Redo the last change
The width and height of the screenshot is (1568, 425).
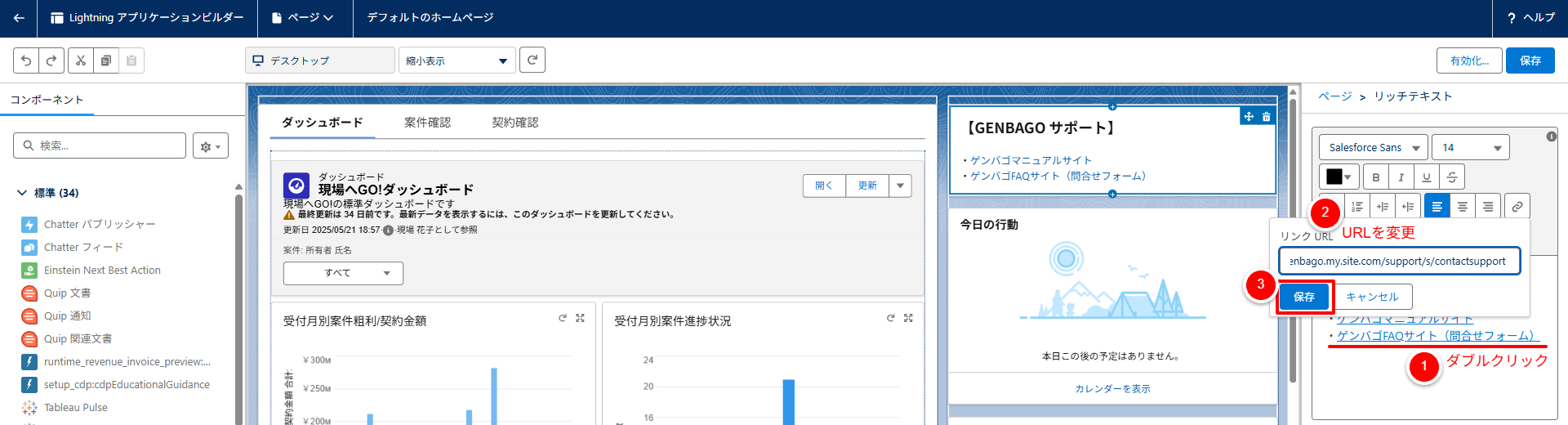pos(51,60)
